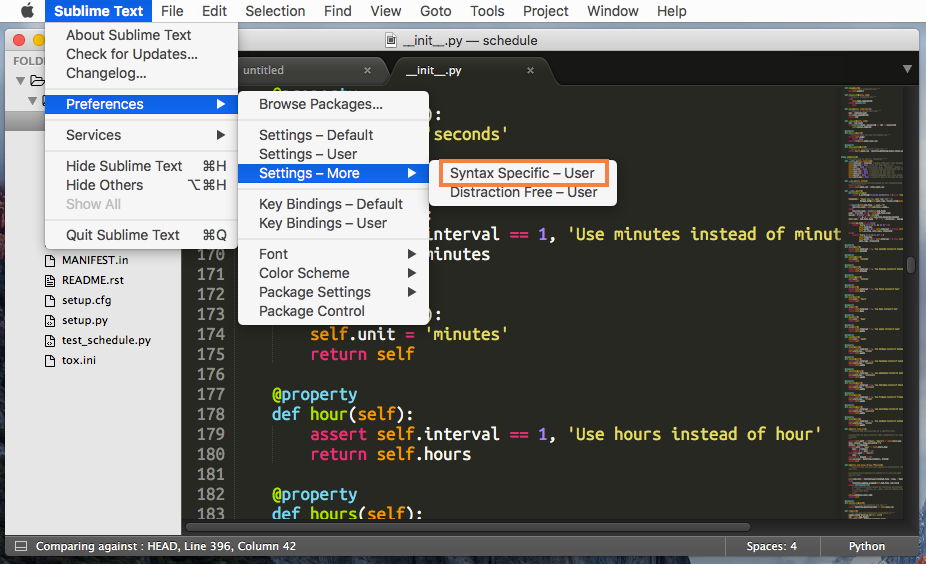926x564 pixels.
Task: Expand the Font submenu
Action: (x=333, y=254)
